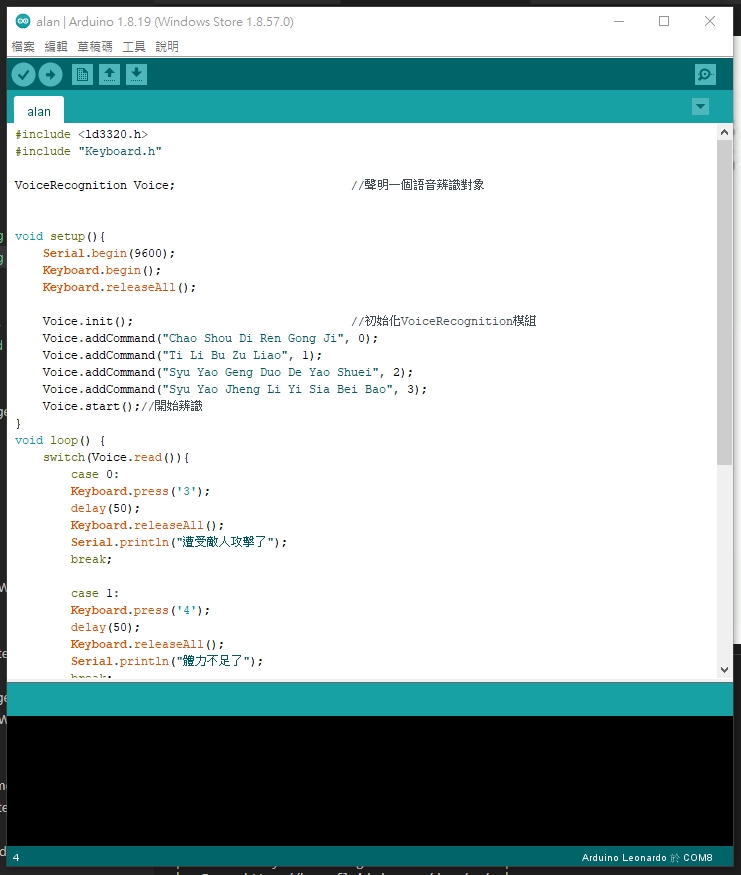Click the comment '//聲明一個語音辨識對象'
This screenshot has width=741, height=875.
coord(418,185)
